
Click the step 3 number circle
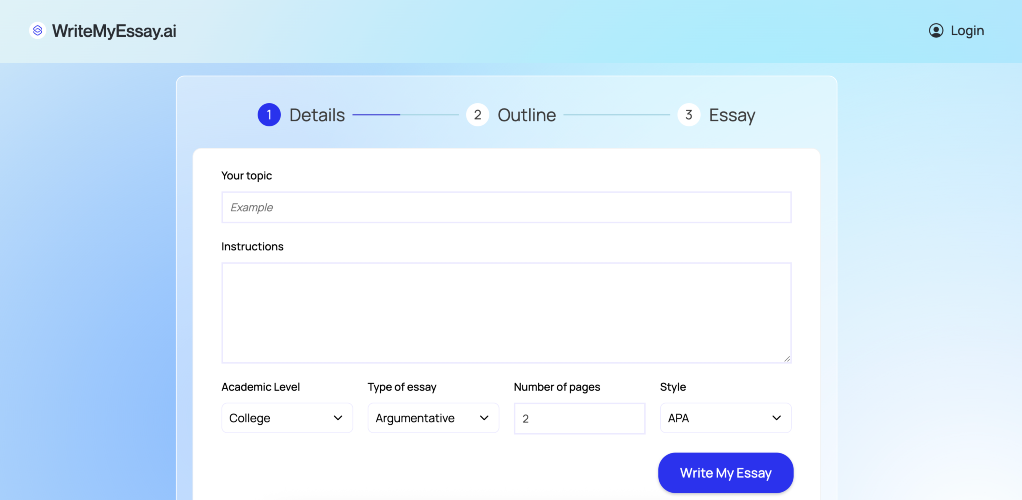(x=689, y=115)
